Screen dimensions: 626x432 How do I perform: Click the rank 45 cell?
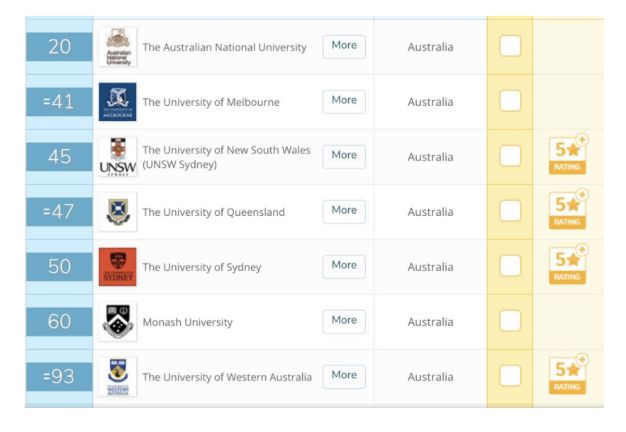[59, 157]
